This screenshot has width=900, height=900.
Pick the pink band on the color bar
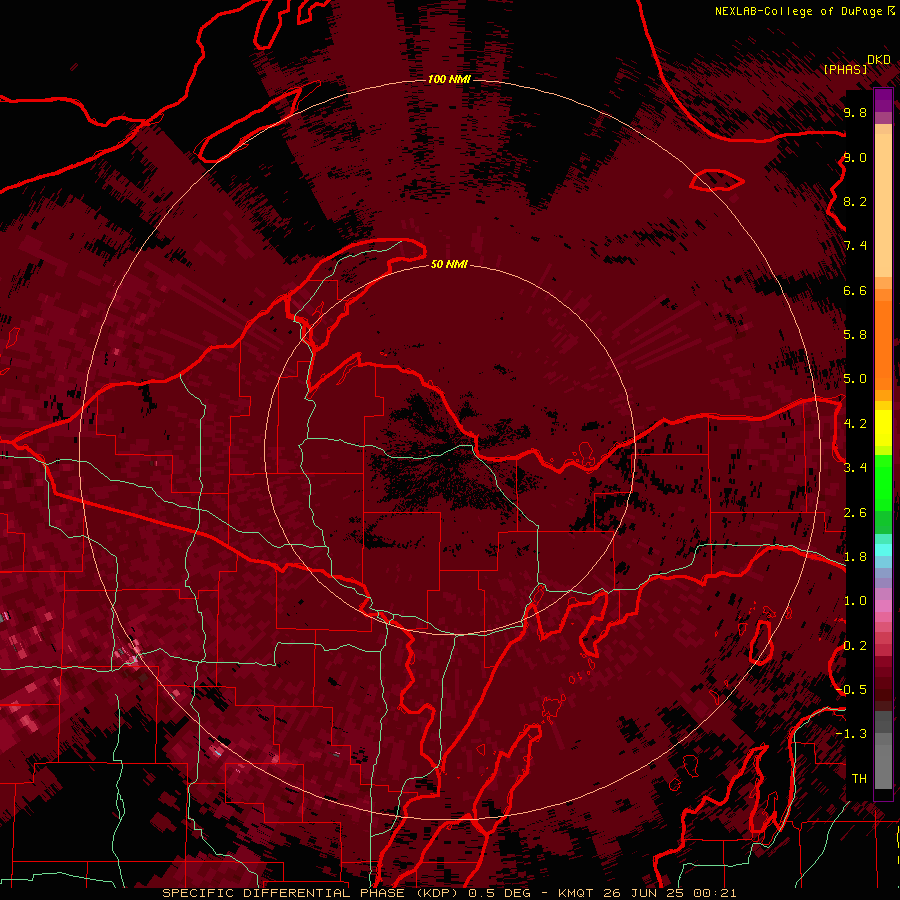coord(883,606)
